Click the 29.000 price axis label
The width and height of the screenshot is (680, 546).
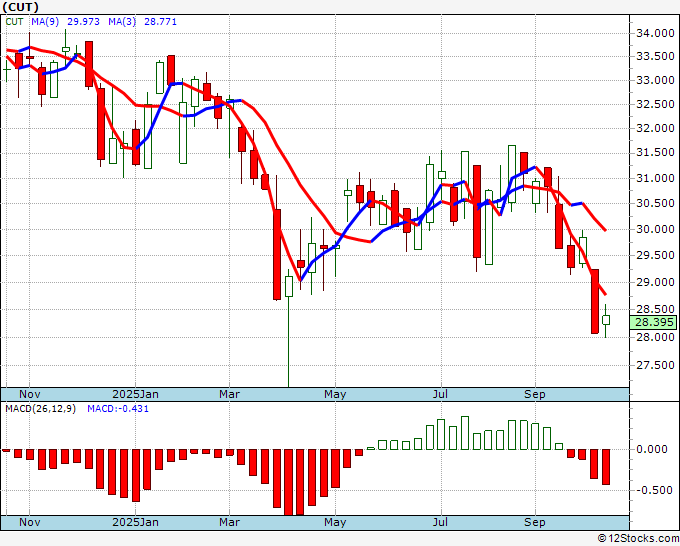pyautogui.click(x=655, y=282)
